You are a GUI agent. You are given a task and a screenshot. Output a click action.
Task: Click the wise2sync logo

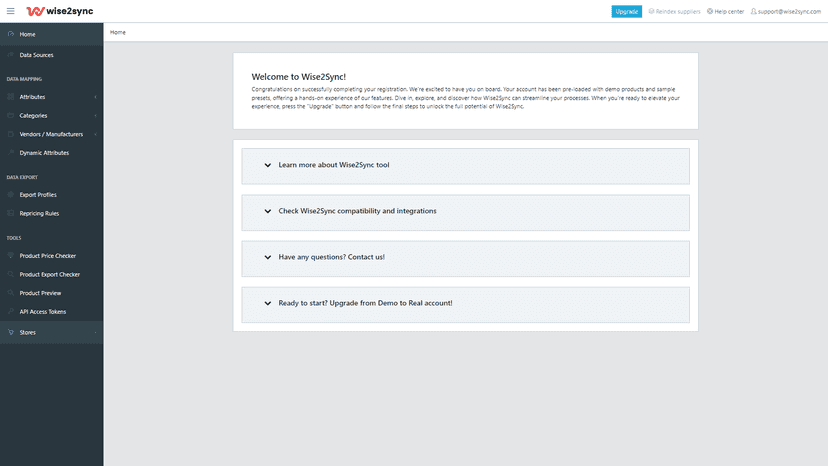(60, 11)
